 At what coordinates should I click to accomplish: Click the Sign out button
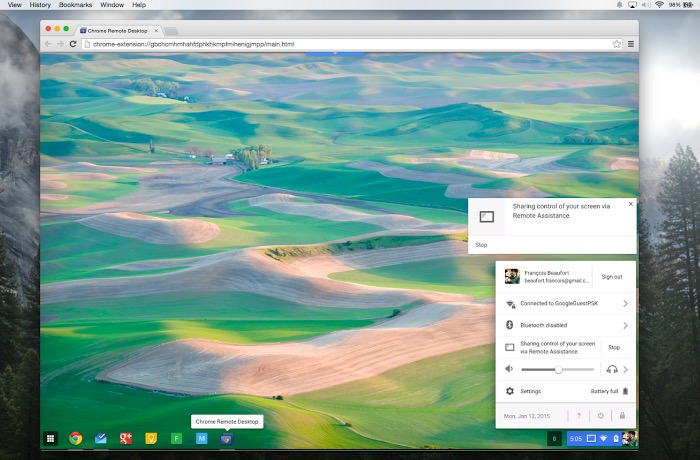611,277
